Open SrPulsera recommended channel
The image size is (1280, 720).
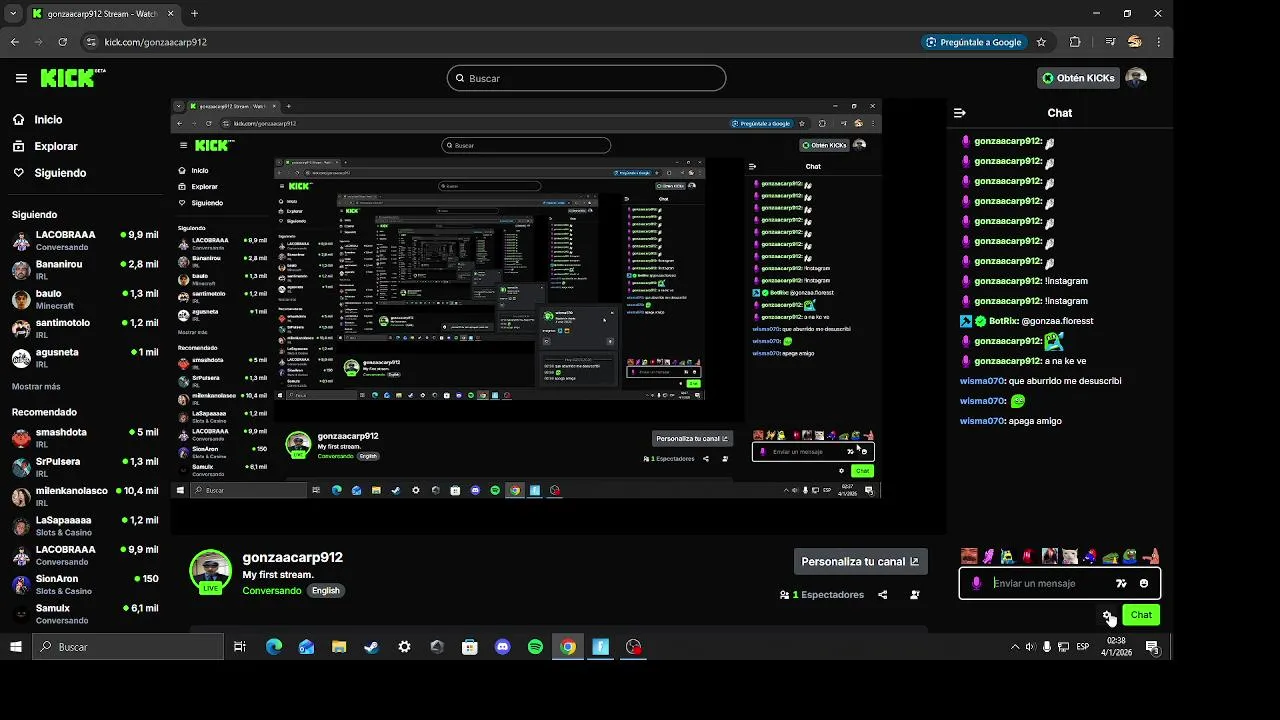click(x=85, y=467)
